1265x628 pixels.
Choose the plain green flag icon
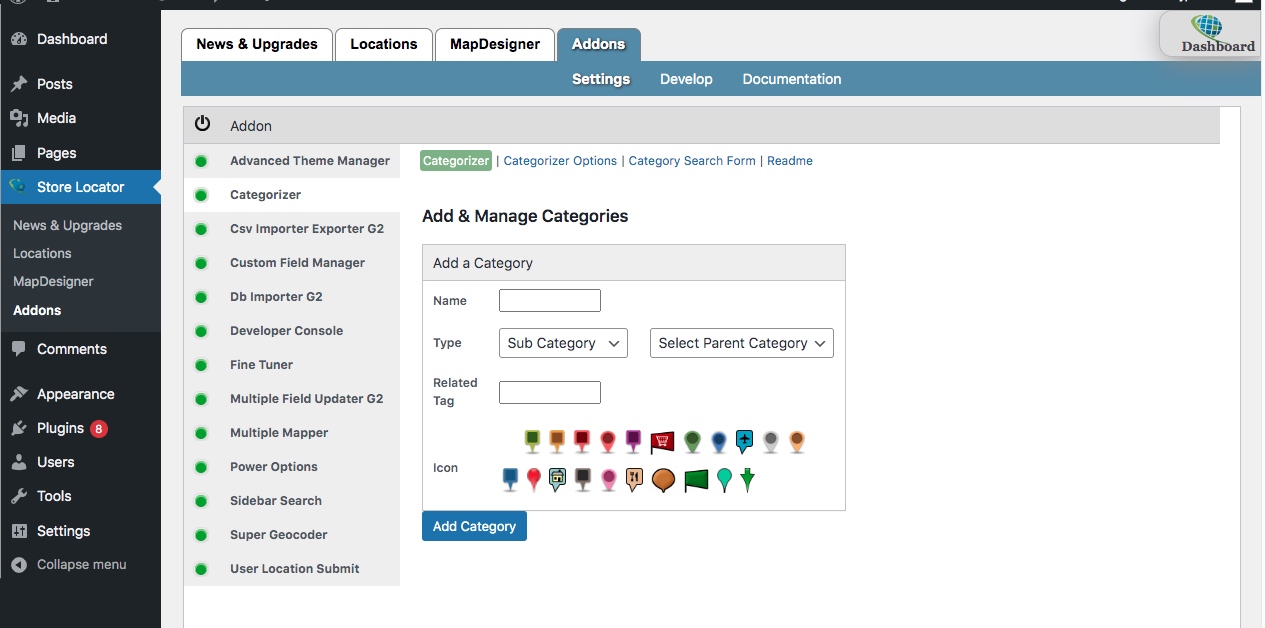(x=696, y=481)
